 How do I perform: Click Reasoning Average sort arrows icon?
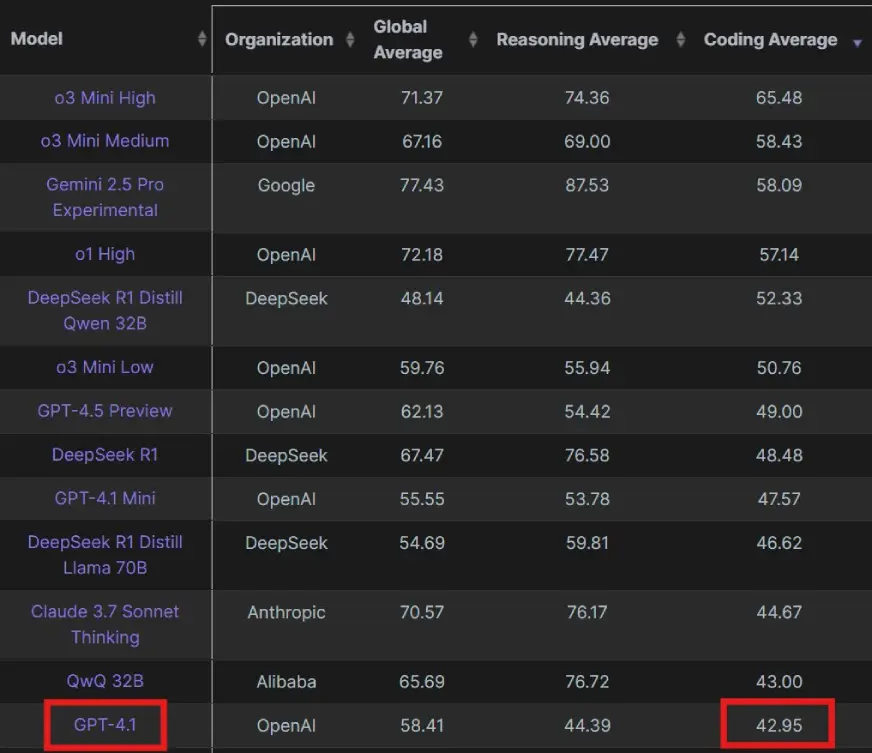(x=681, y=40)
